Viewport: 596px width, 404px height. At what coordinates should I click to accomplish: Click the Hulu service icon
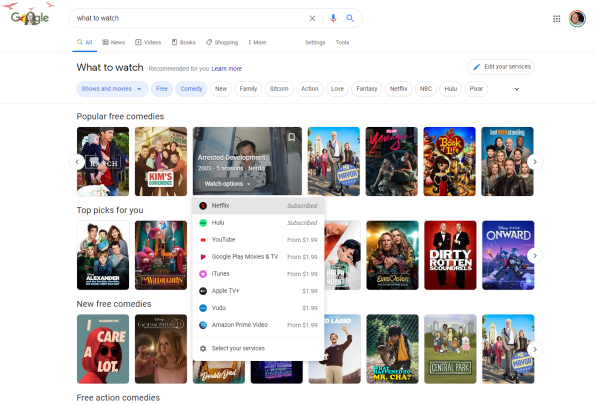pyautogui.click(x=203, y=223)
